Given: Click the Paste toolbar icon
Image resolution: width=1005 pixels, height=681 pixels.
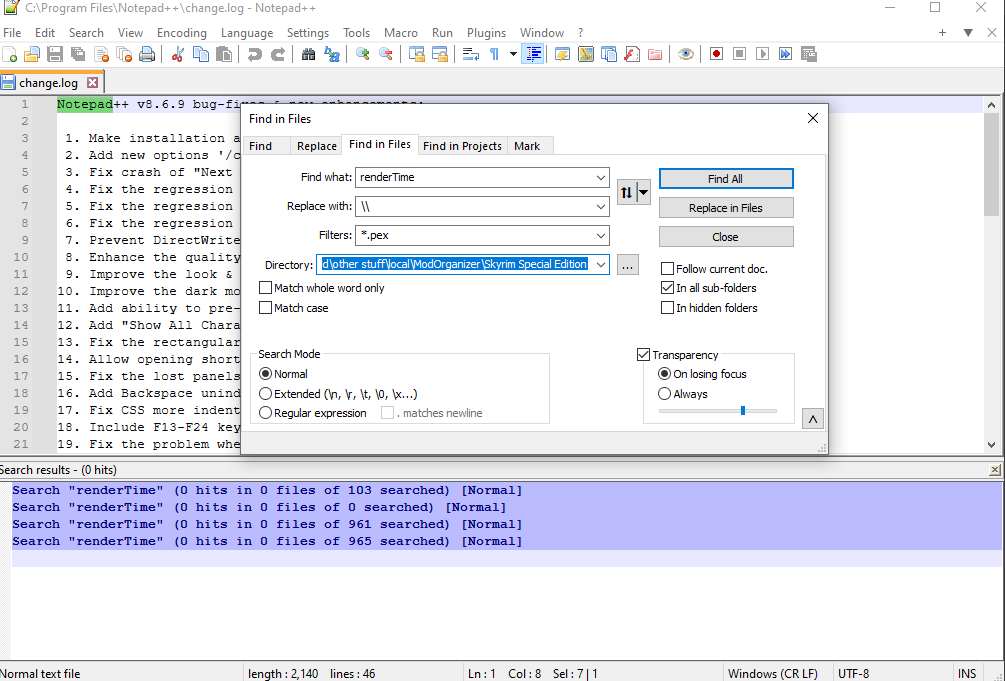Looking at the screenshot, I should [224, 55].
